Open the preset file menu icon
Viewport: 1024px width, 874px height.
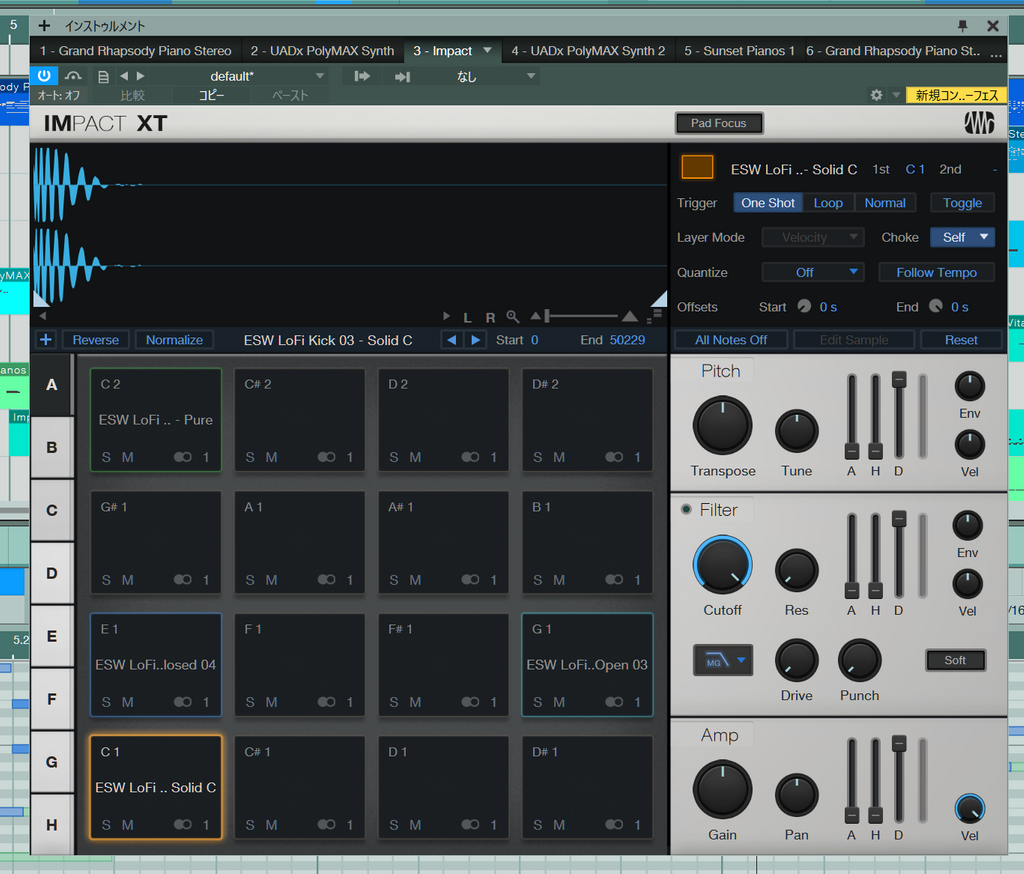(103, 76)
